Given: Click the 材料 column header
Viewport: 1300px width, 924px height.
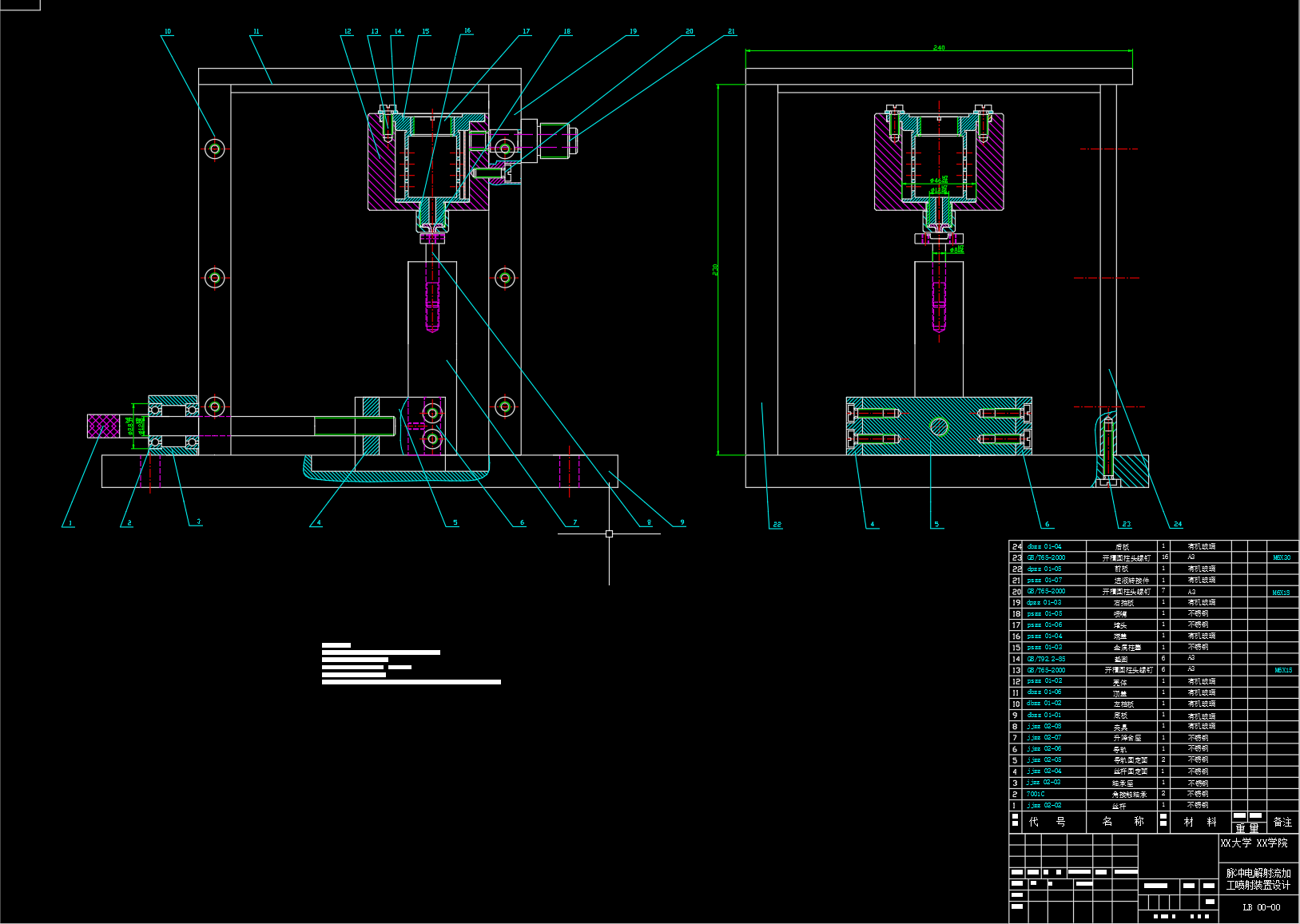Looking at the screenshot, I should (x=1200, y=822).
